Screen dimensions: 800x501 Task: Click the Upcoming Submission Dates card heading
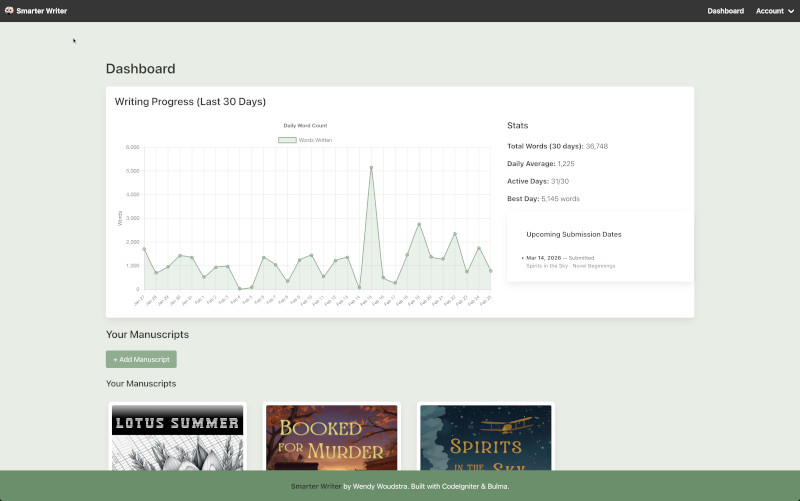click(x=573, y=234)
